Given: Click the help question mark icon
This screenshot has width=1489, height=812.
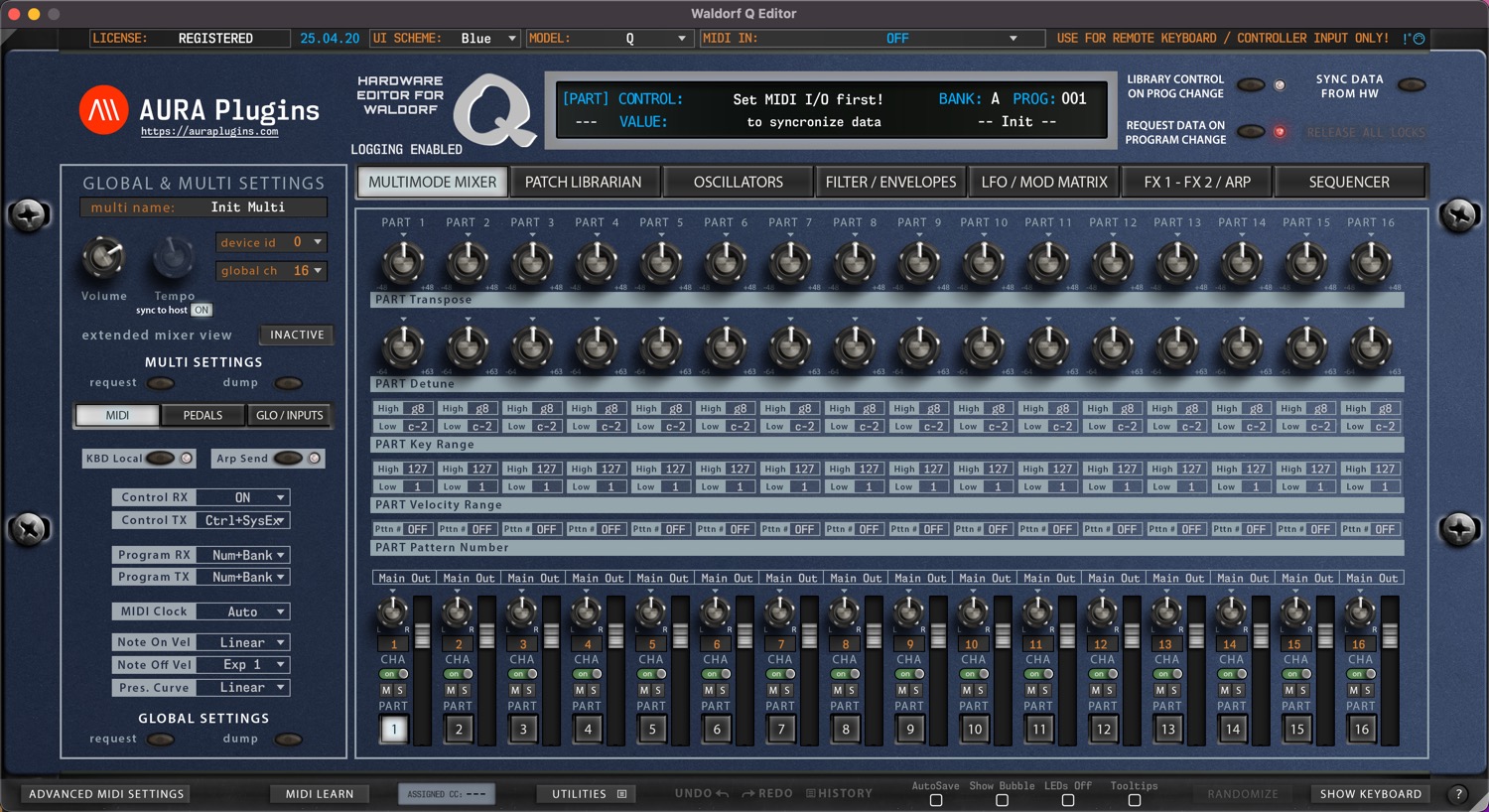Looking at the screenshot, I should pos(1458,794).
